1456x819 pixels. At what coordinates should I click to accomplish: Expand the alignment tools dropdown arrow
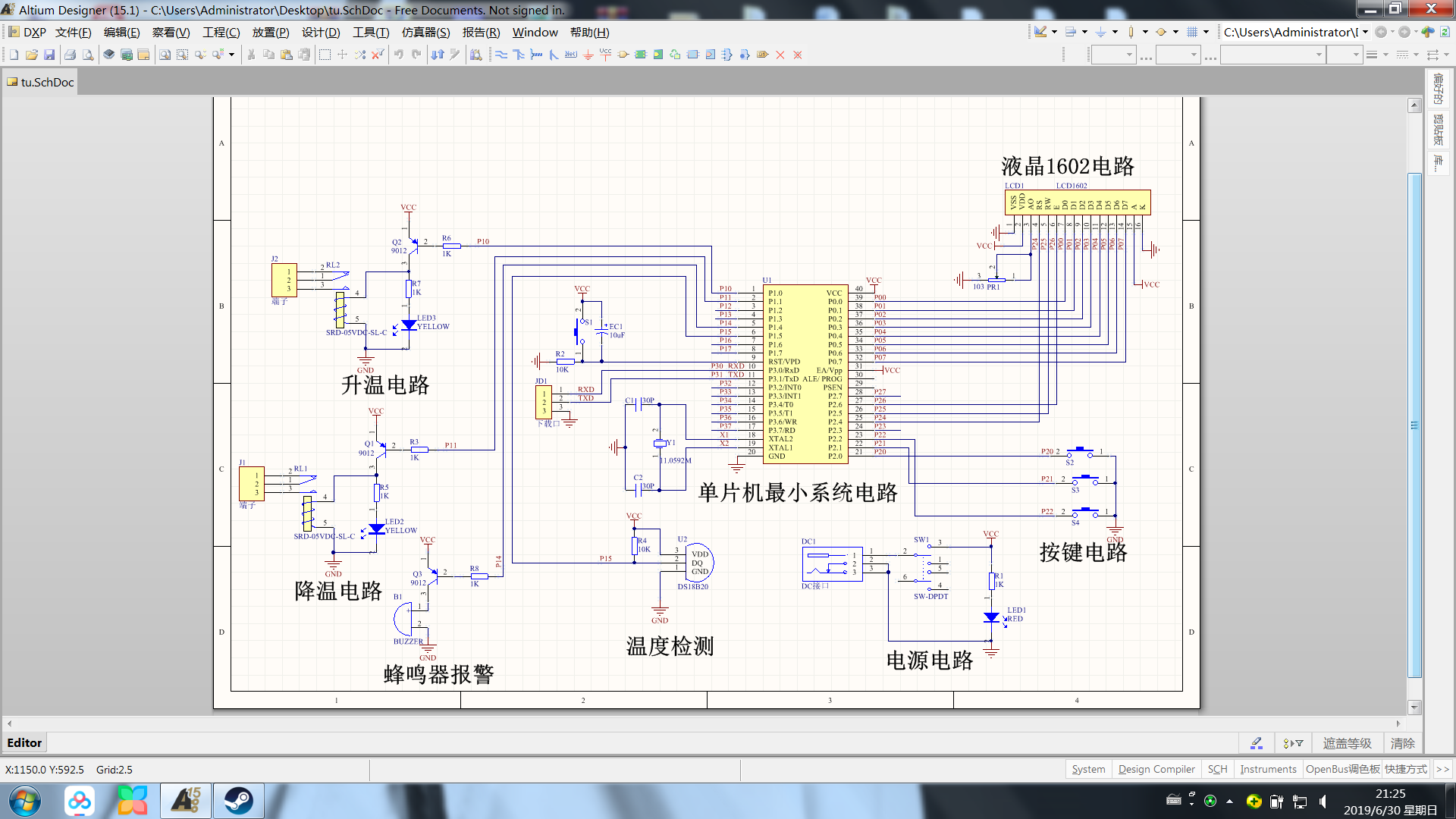(1084, 32)
